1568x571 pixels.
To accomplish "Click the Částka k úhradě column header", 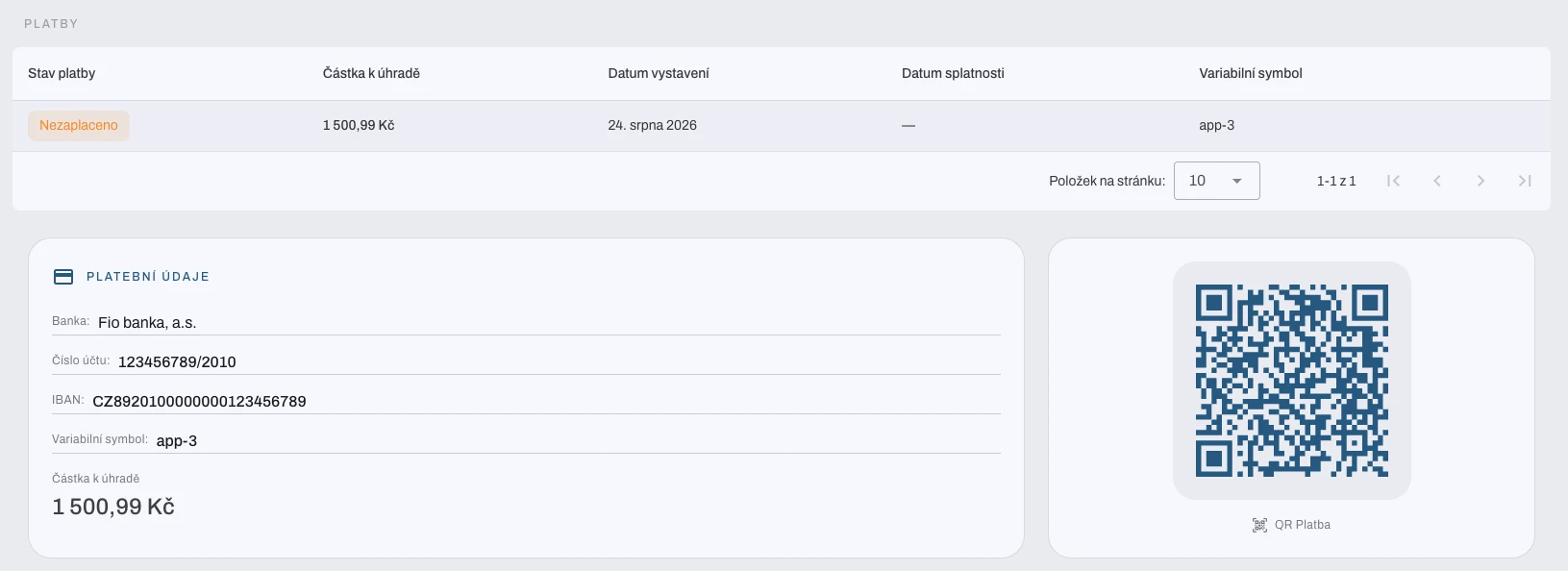I will (371, 73).
